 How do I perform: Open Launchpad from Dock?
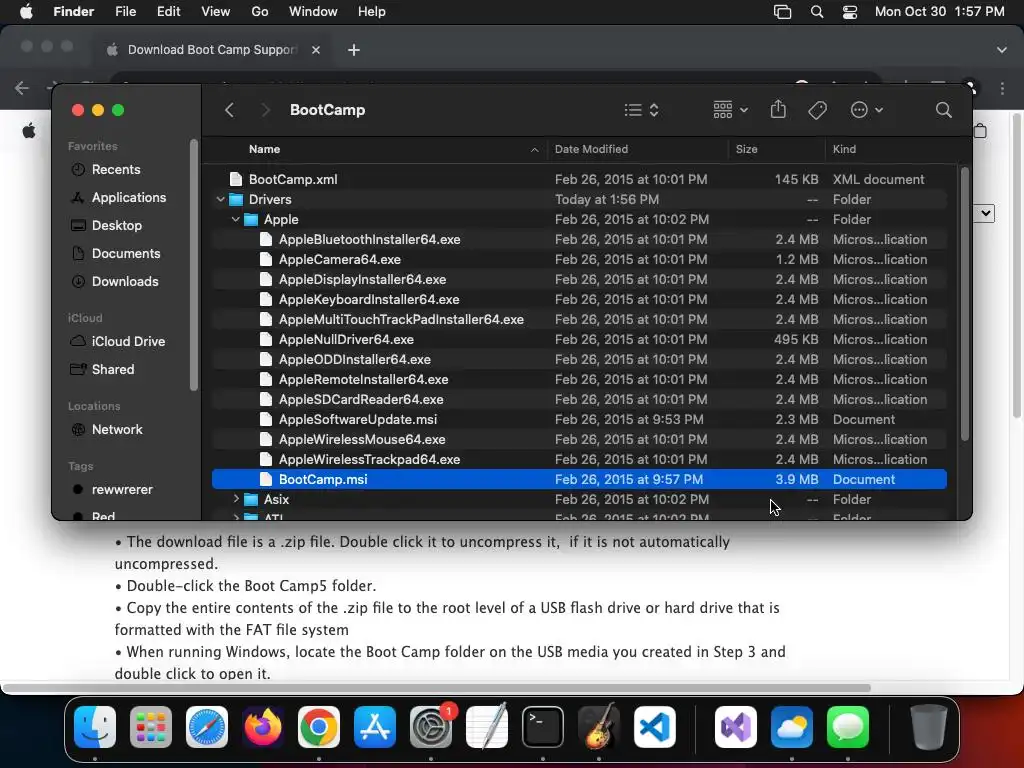[151, 727]
